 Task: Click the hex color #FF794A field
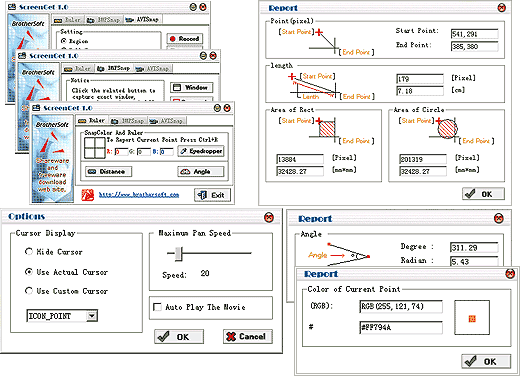coord(401,327)
